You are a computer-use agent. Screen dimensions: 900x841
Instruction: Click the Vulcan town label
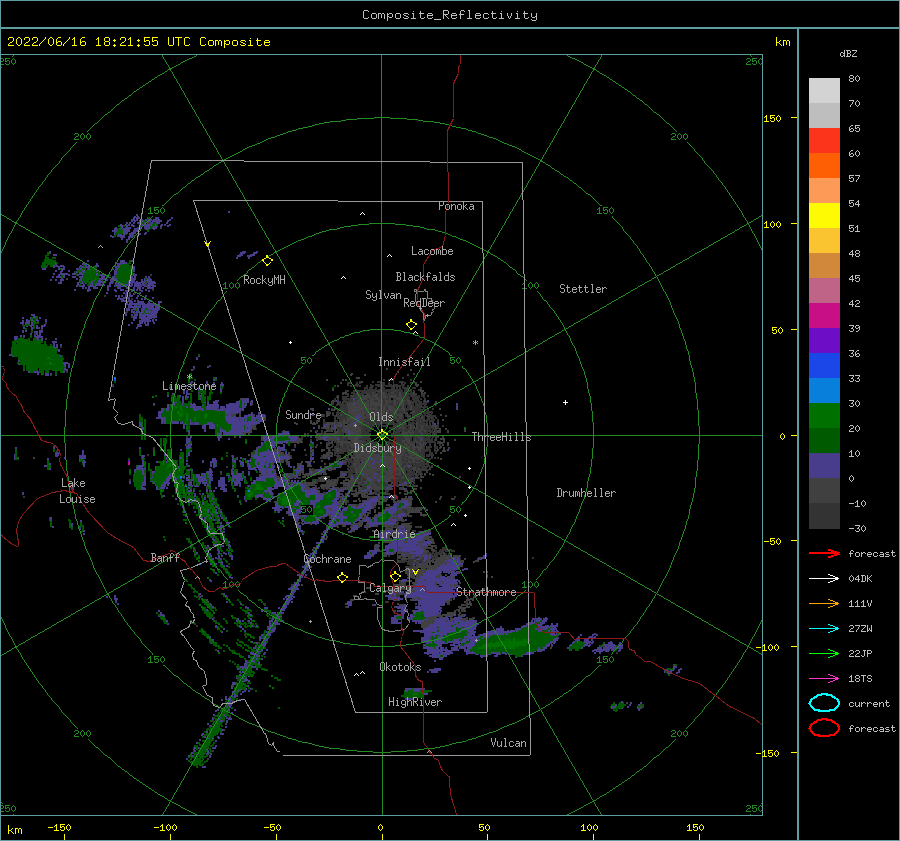tap(509, 743)
